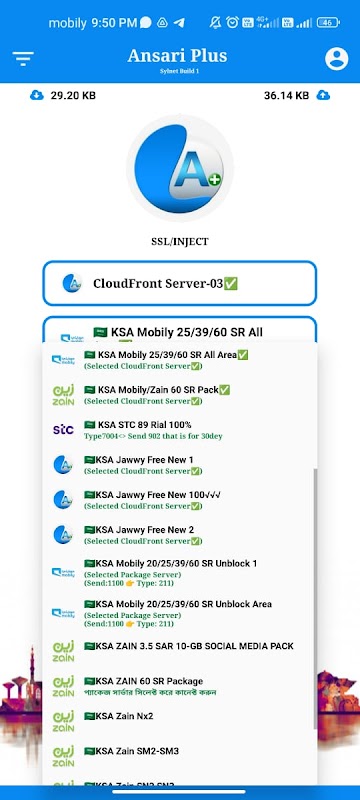Tap the upload cloud icon
The width and height of the screenshot is (360, 800).
tap(323, 95)
